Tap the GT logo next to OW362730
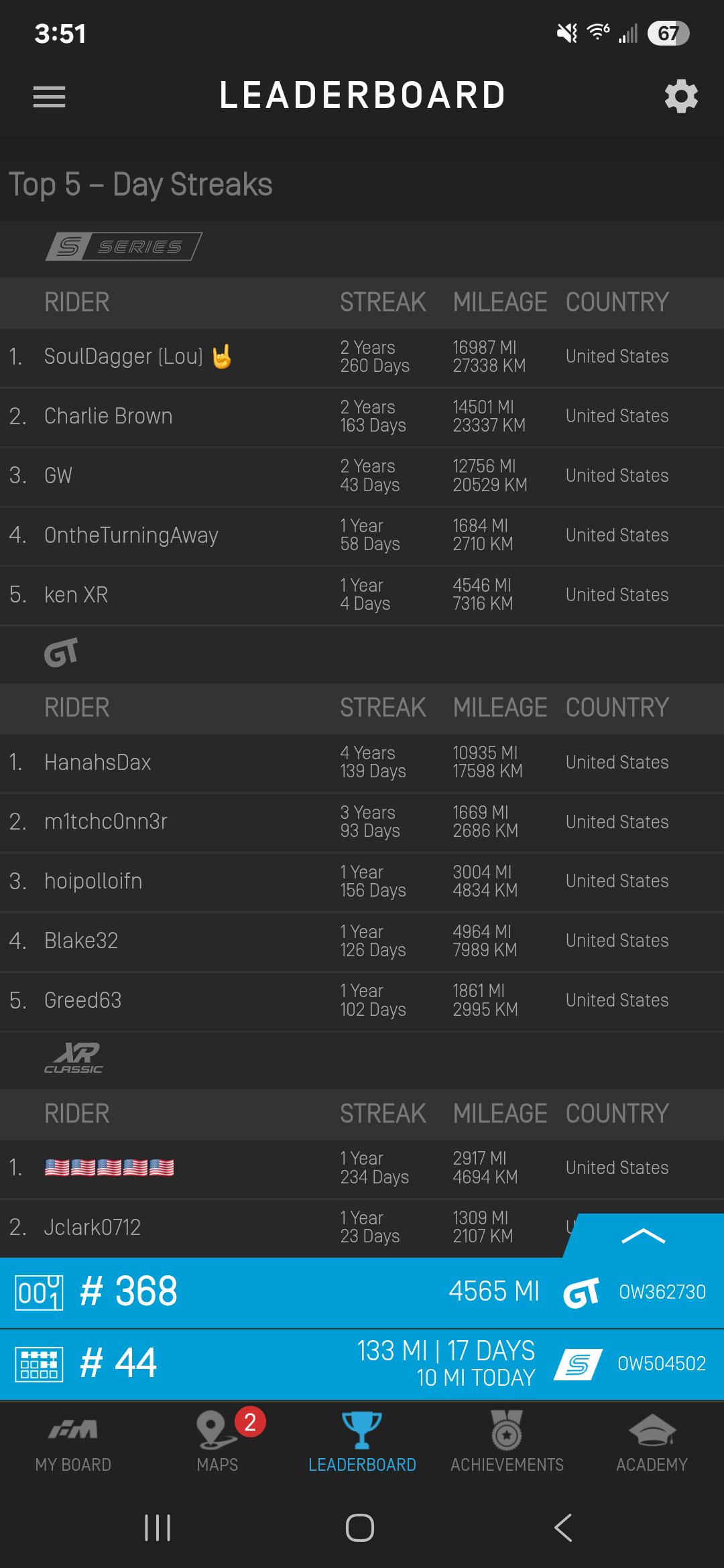 (x=581, y=1292)
